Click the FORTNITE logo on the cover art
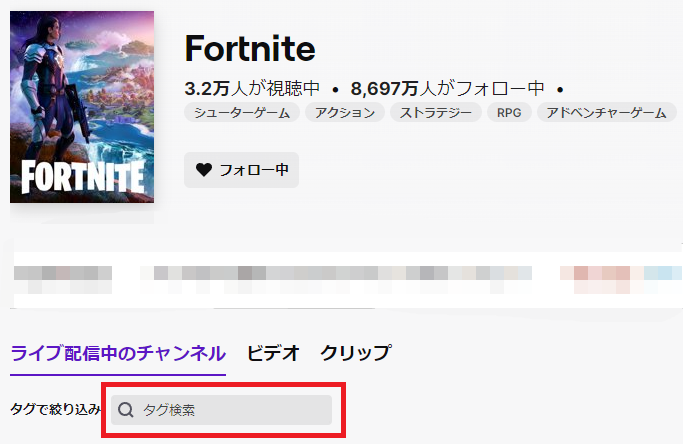This screenshot has height=444, width=683. [82, 176]
